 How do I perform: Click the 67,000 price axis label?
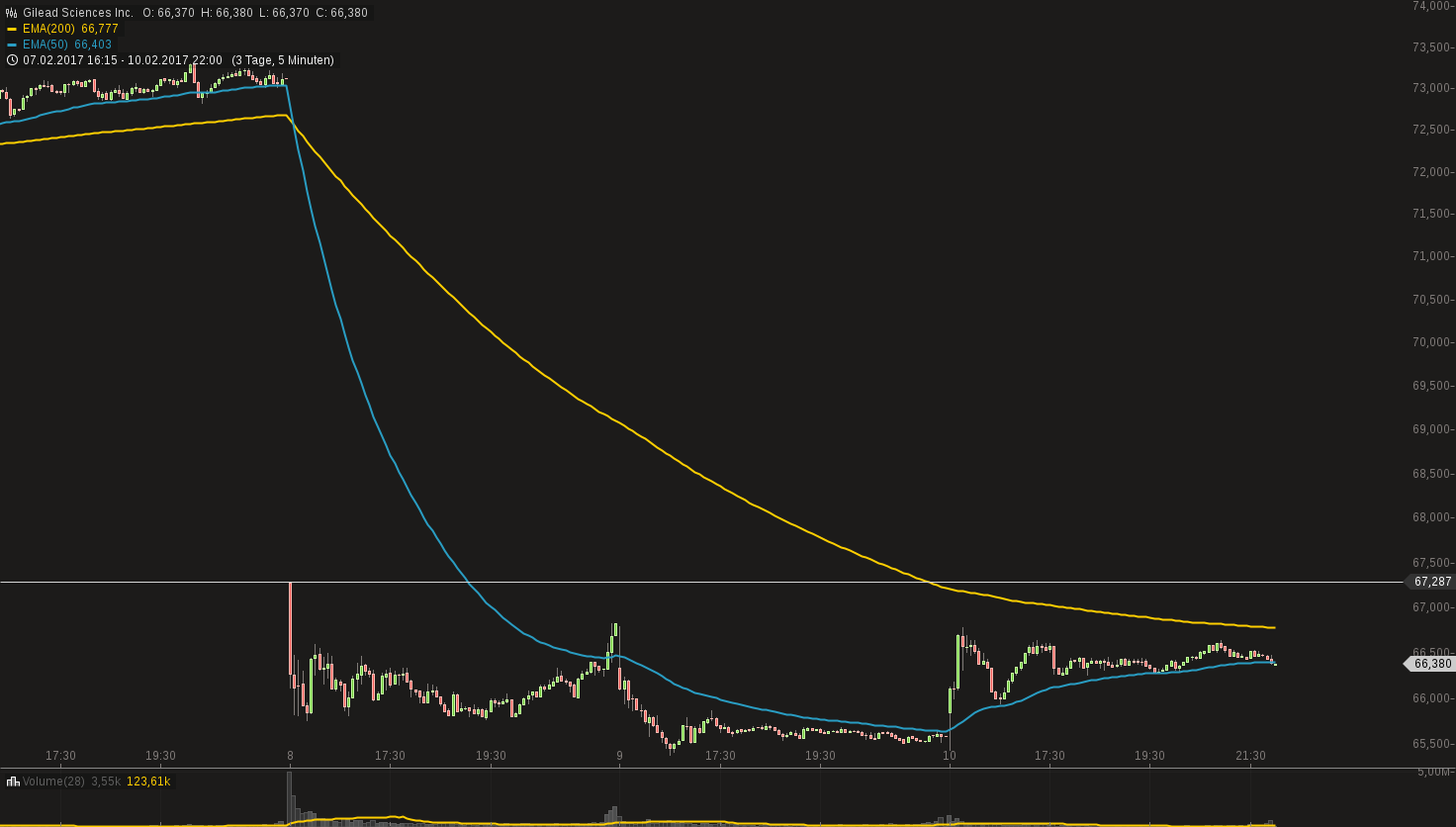(x=1431, y=607)
